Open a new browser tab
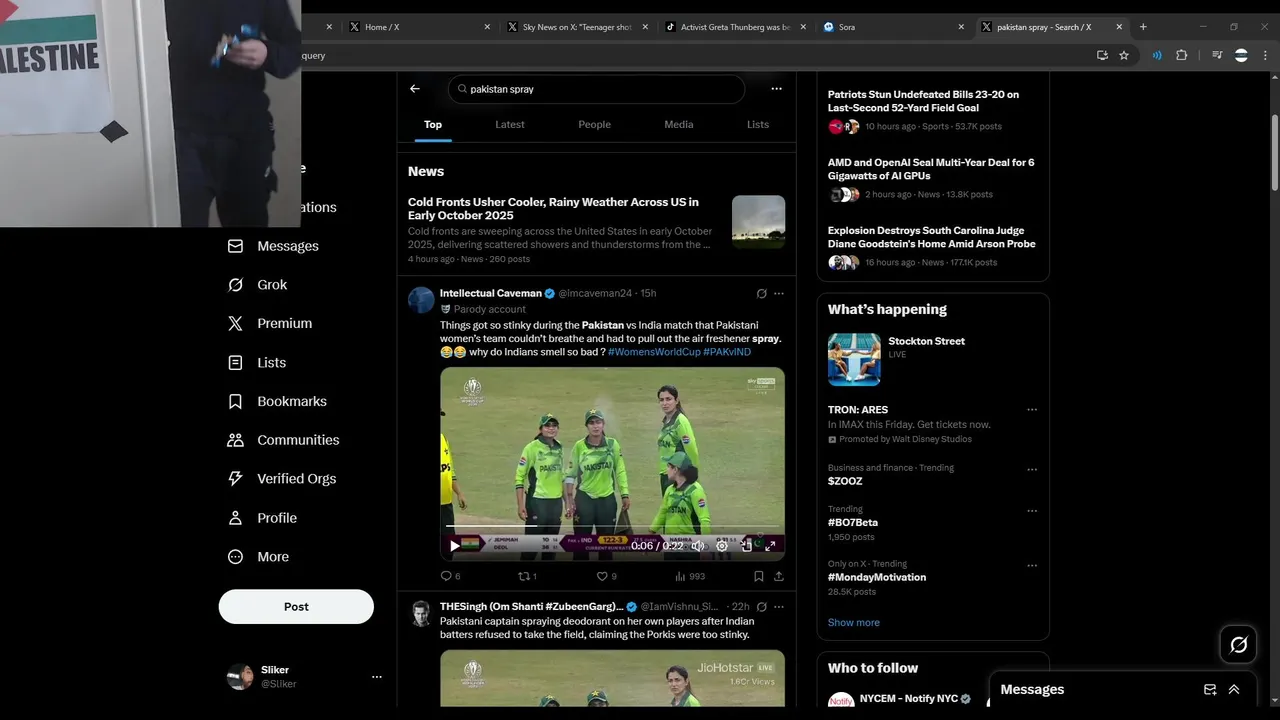Image resolution: width=1280 pixels, height=720 pixels. coord(1143,27)
